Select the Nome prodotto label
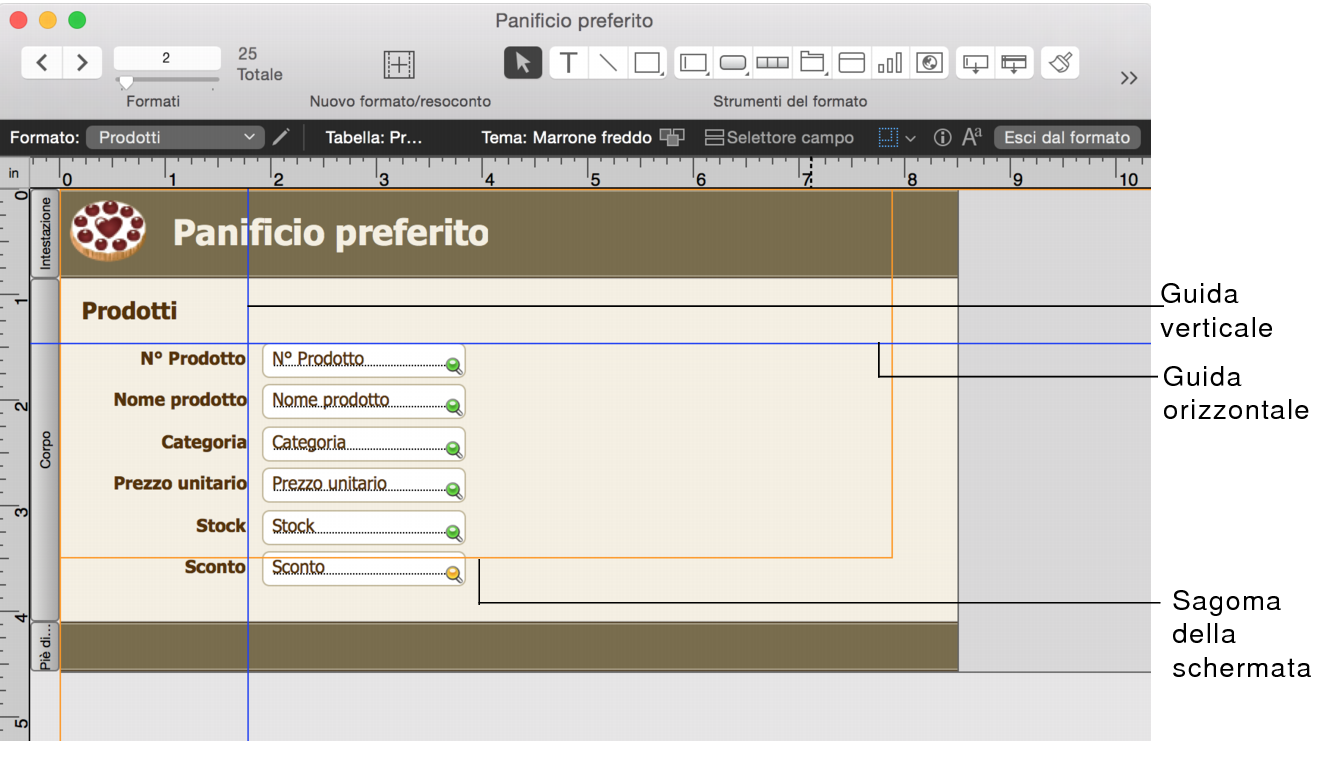The height and width of the screenshot is (763, 1340). [180, 400]
